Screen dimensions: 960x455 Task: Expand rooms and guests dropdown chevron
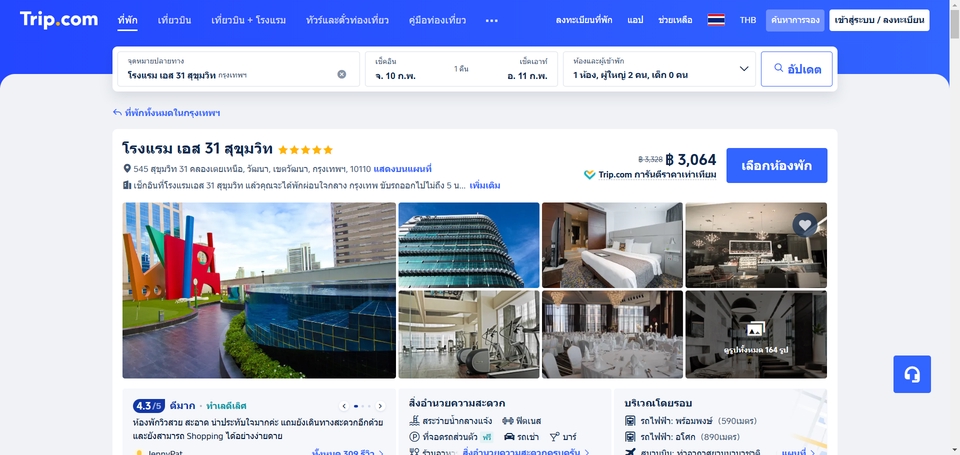click(x=744, y=69)
